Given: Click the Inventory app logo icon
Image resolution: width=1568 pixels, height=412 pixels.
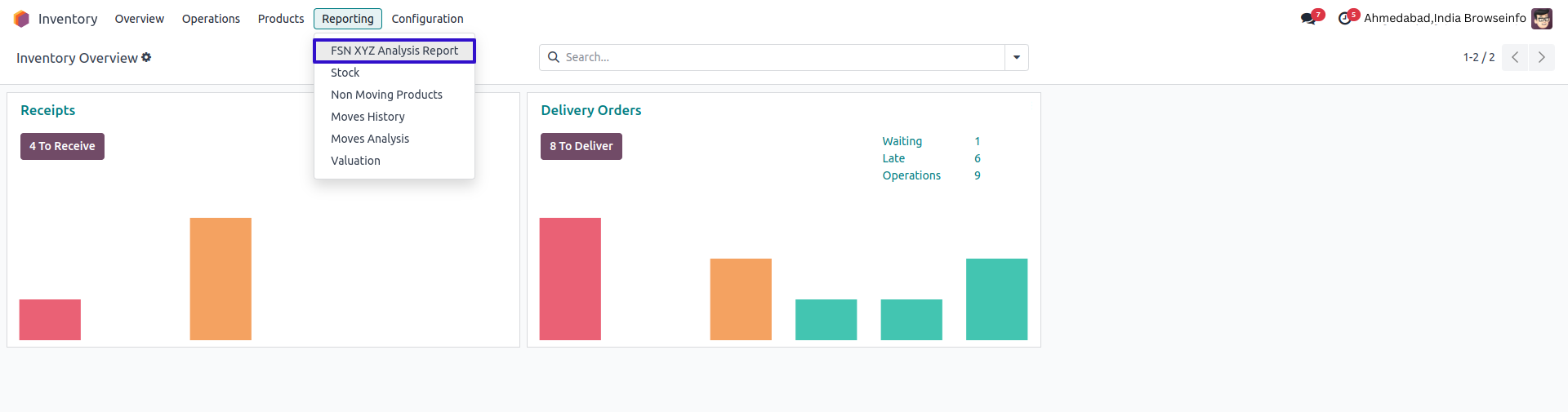Looking at the screenshot, I should [x=21, y=19].
